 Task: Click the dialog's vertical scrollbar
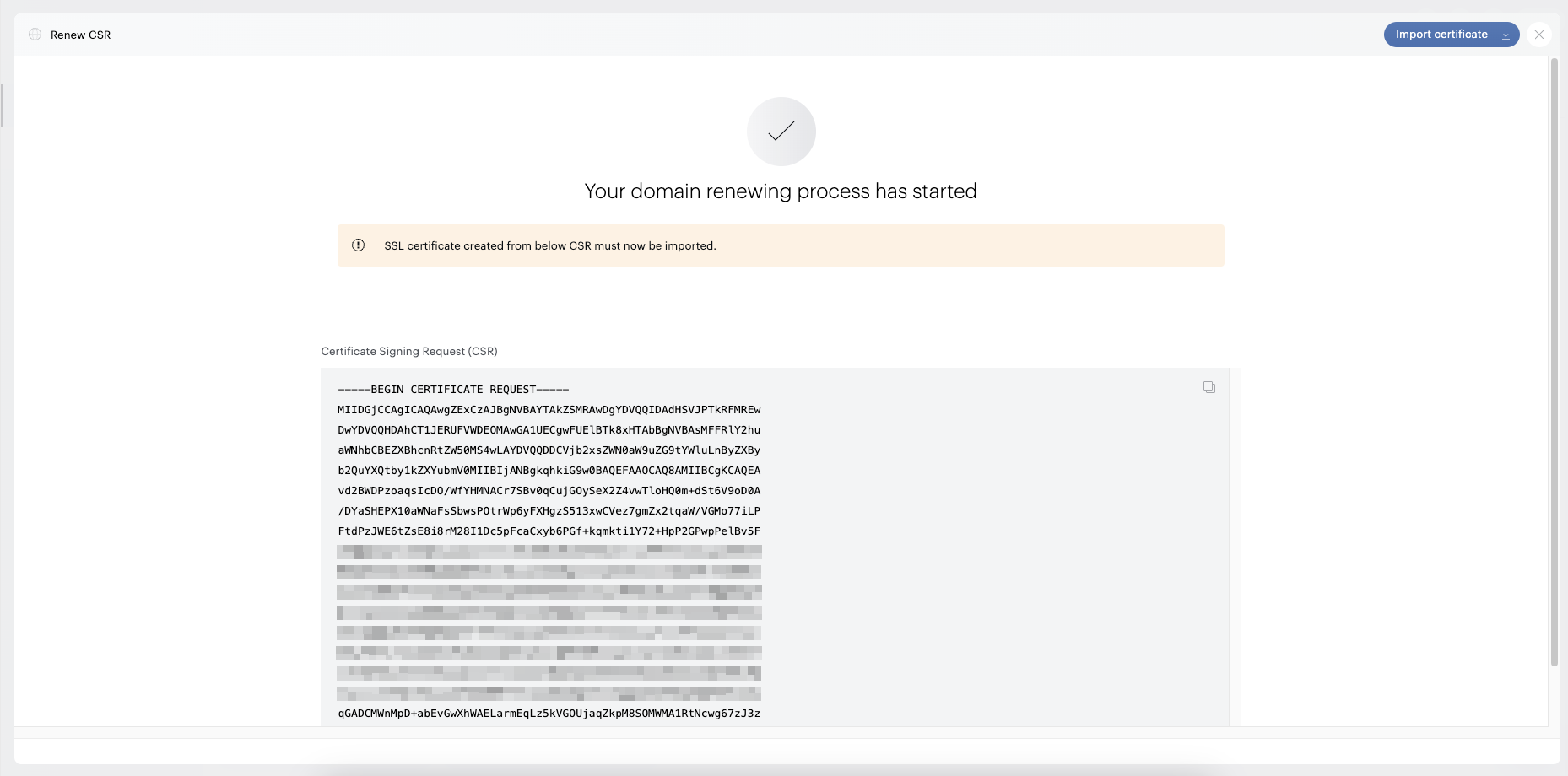pyautogui.click(x=1554, y=363)
